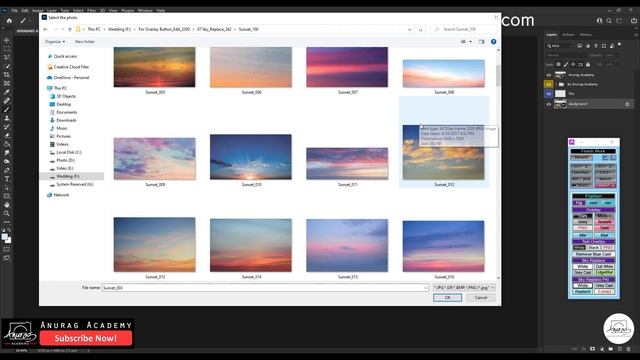Click the Flip button in plugin panel
The width and height of the screenshot is (640, 360).
579,202
